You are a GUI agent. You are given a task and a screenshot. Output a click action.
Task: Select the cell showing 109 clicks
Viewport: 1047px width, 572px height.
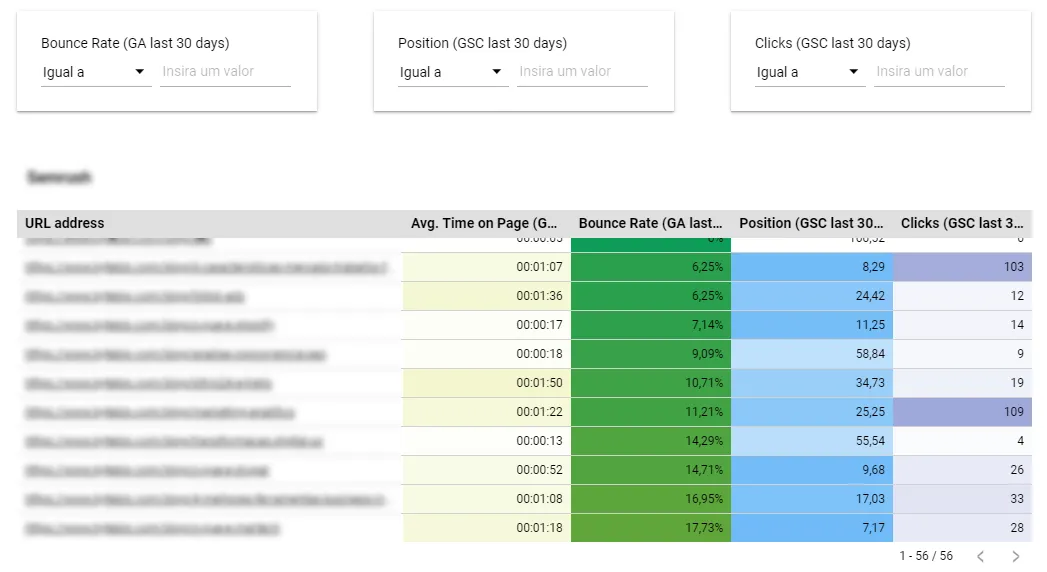(962, 412)
